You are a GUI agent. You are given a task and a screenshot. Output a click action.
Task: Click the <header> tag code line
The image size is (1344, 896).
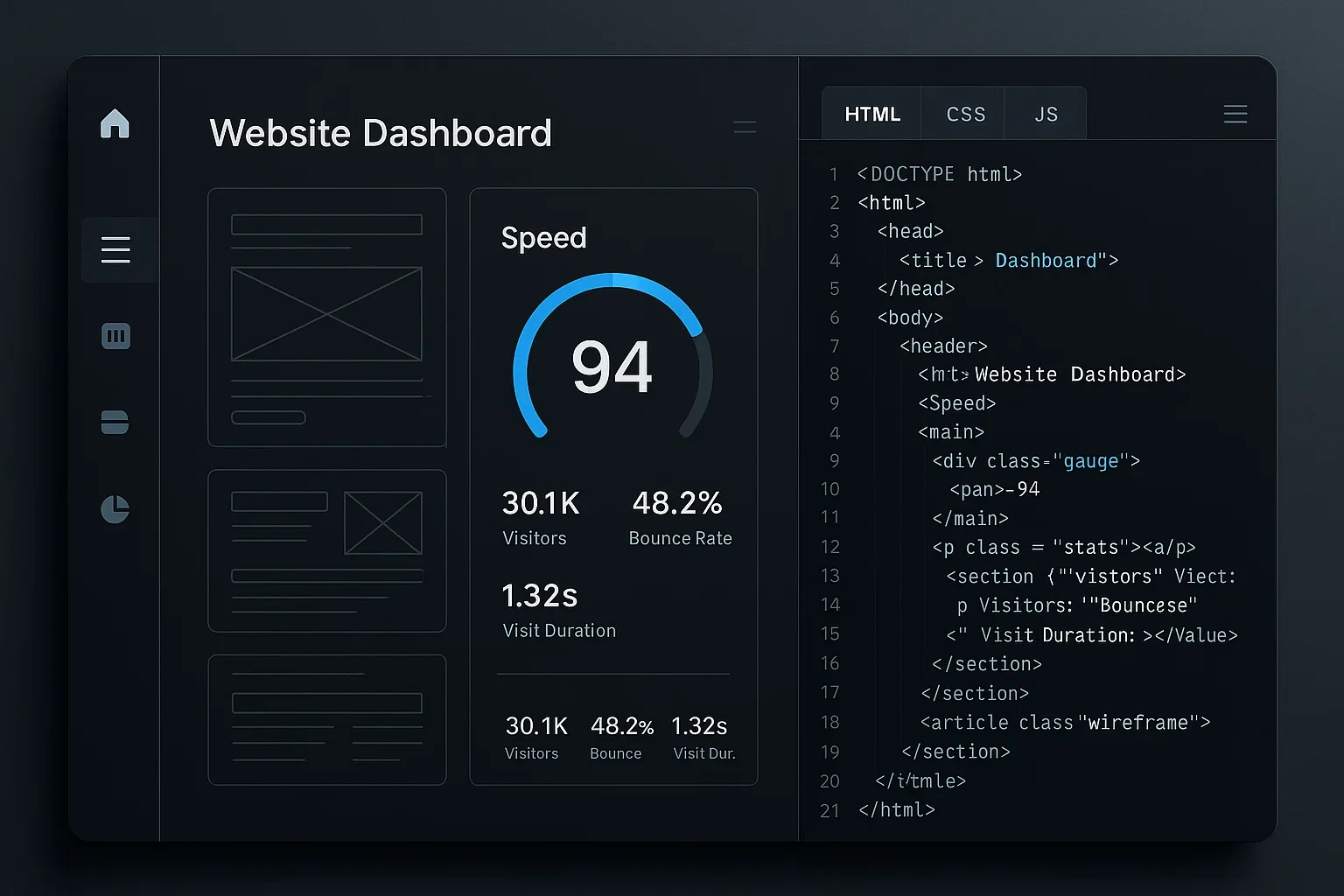tap(943, 346)
